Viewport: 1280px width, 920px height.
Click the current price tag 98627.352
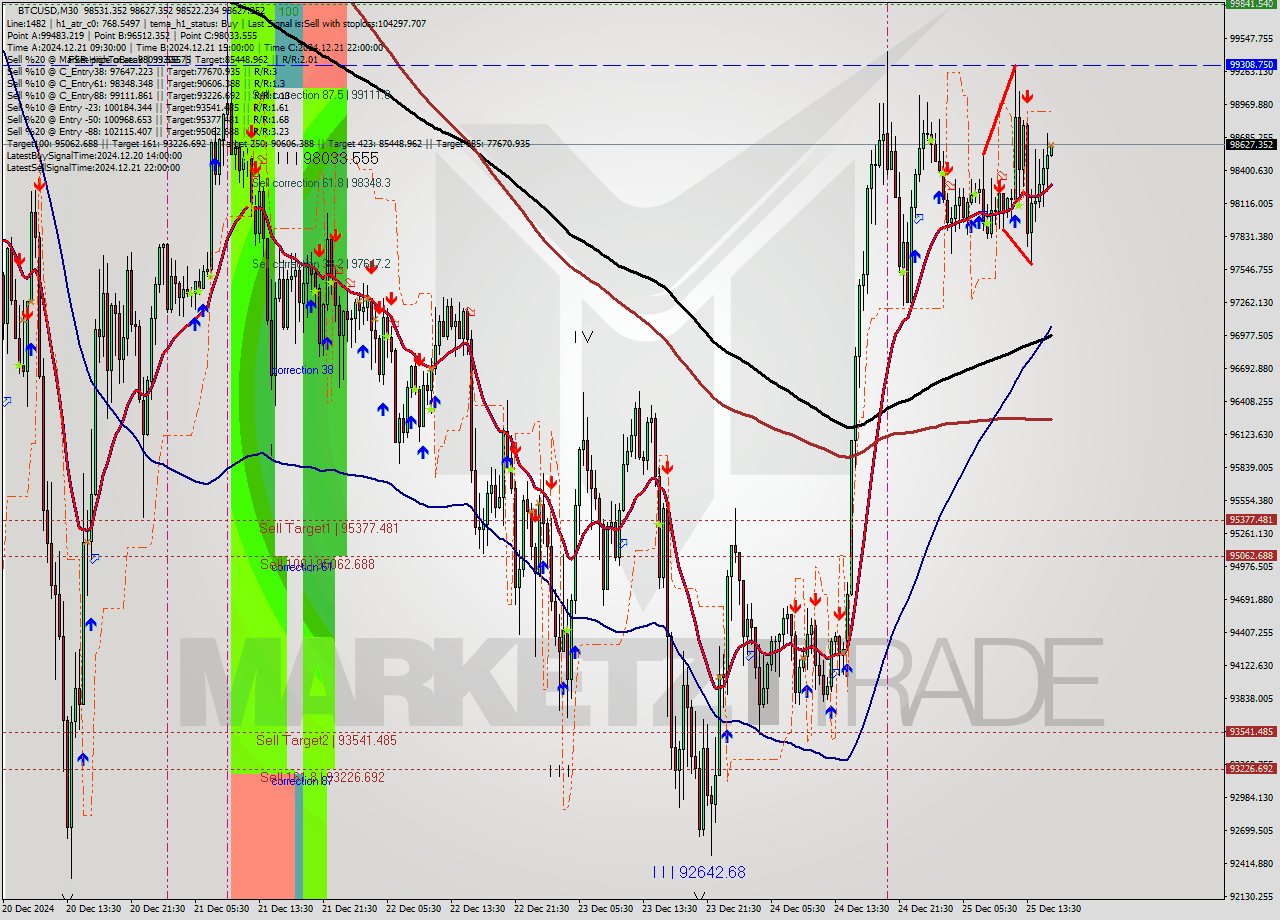[x=1251, y=144]
